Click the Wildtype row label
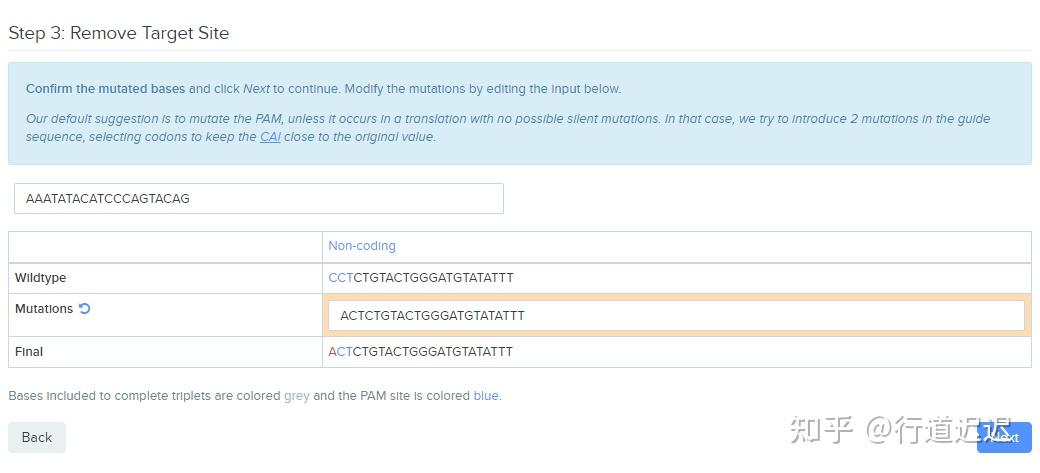1040x473 pixels. click(x=40, y=277)
